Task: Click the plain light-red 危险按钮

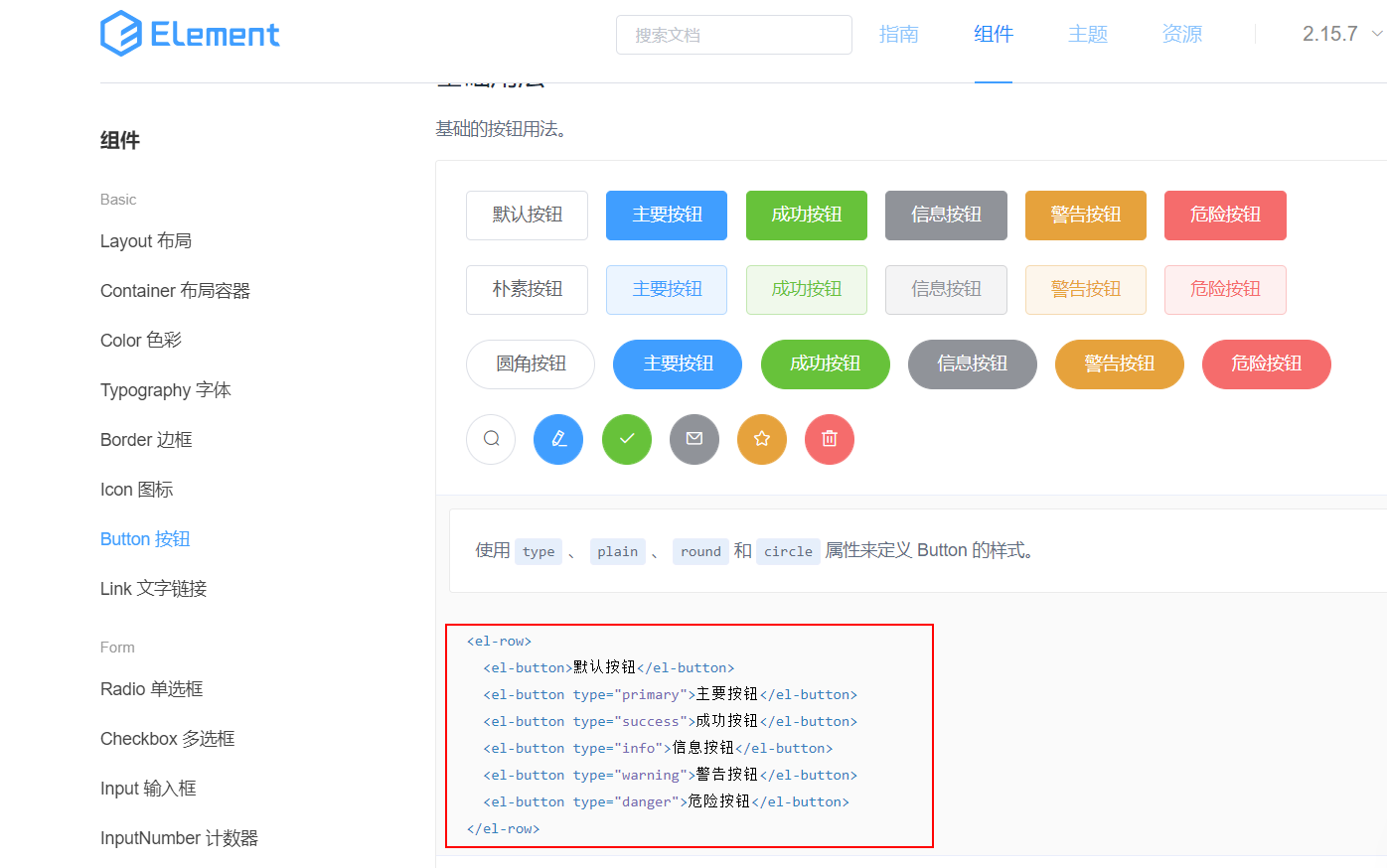Action: tap(1225, 290)
